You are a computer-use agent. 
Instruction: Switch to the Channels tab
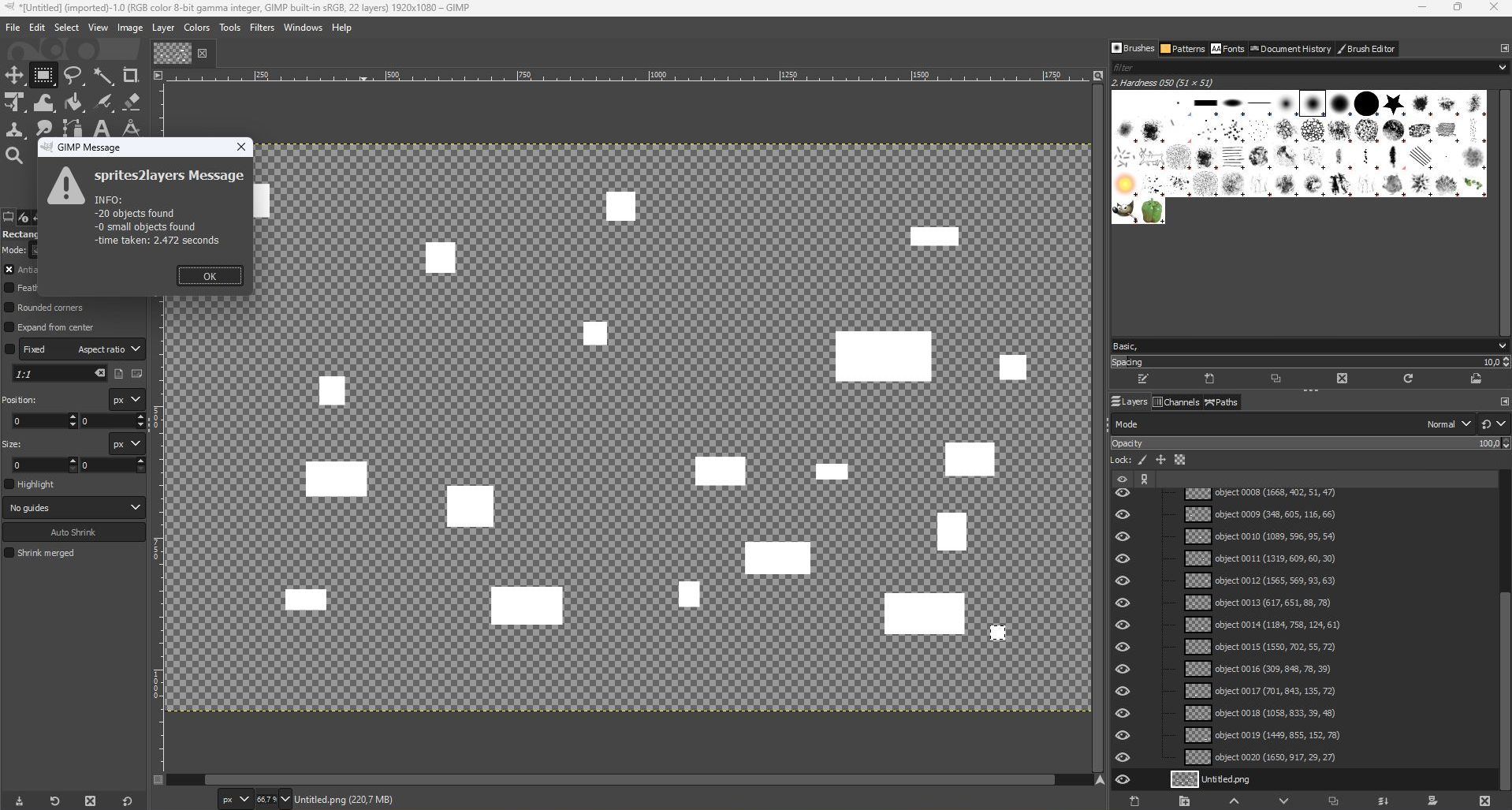point(1176,402)
